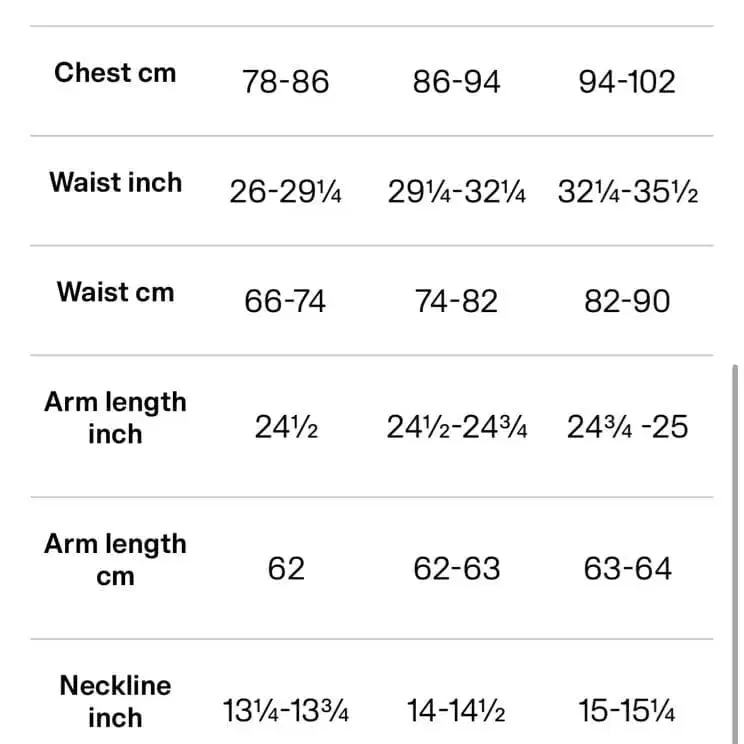The image size is (744, 744).
Task: Click the 66-74 waist cm cell
Action: [x=285, y=302]
